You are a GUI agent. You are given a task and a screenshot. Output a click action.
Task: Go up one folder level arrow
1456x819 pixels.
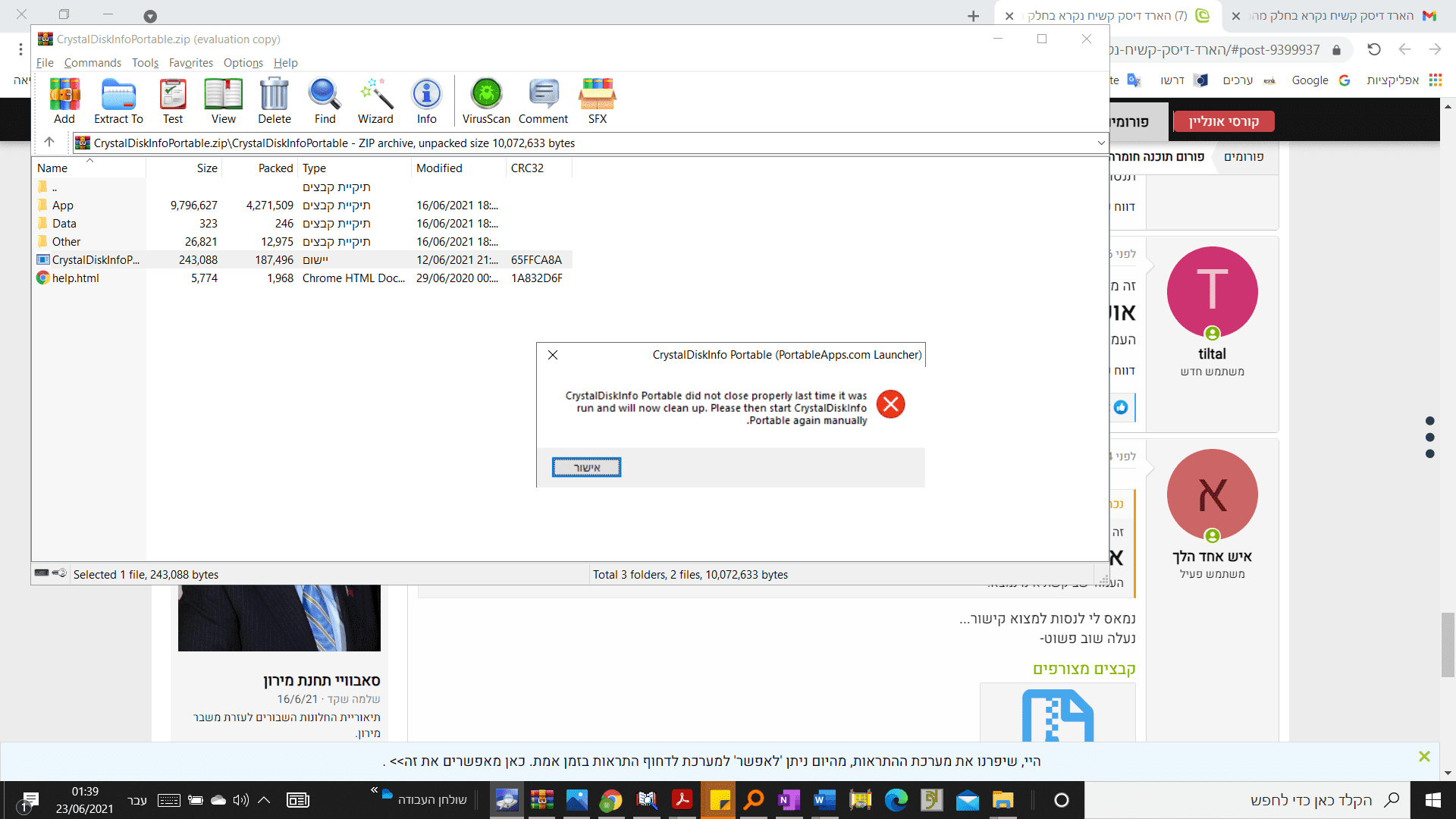tap(49, 142)
